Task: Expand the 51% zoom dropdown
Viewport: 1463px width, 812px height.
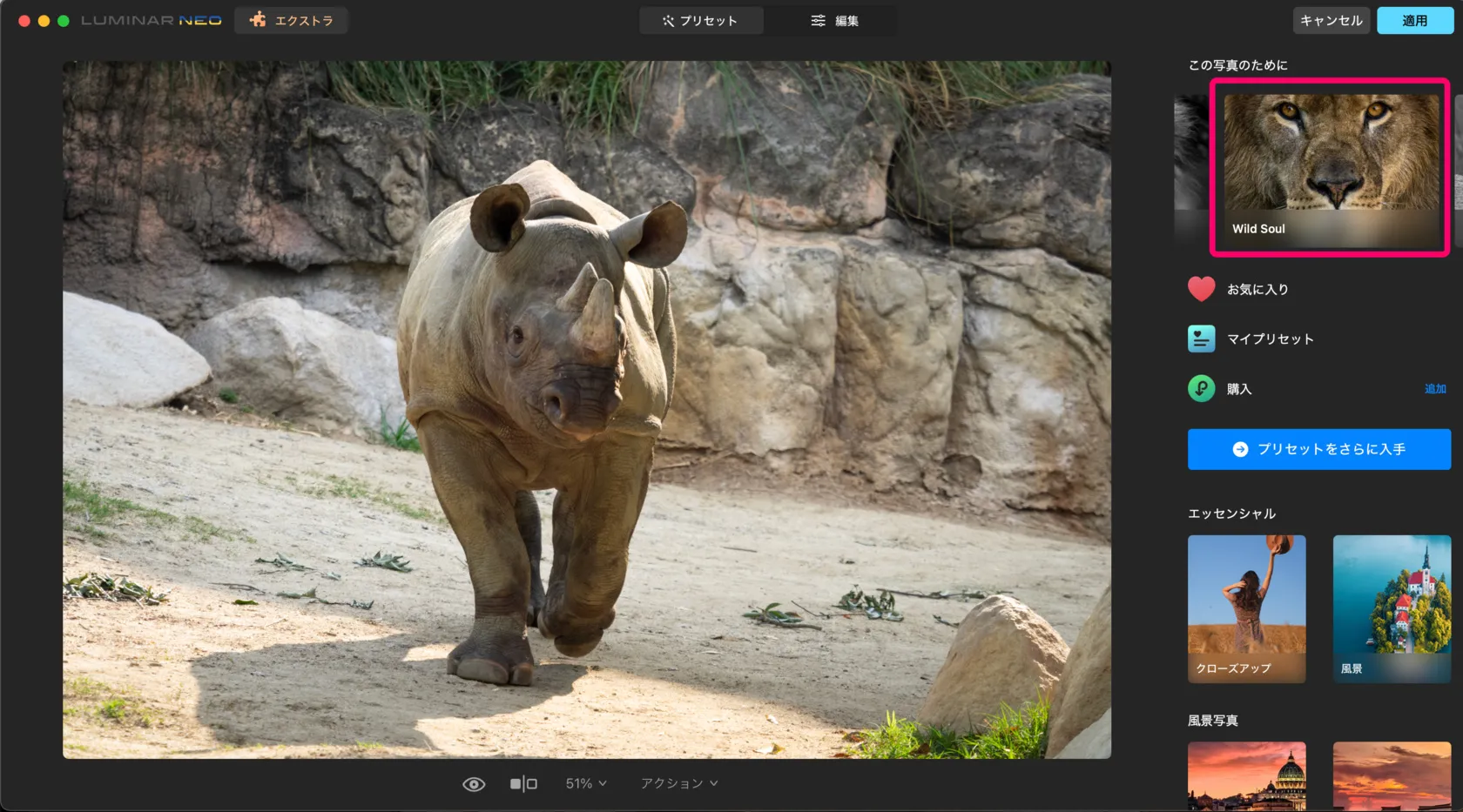Action: tap(586, 784)
